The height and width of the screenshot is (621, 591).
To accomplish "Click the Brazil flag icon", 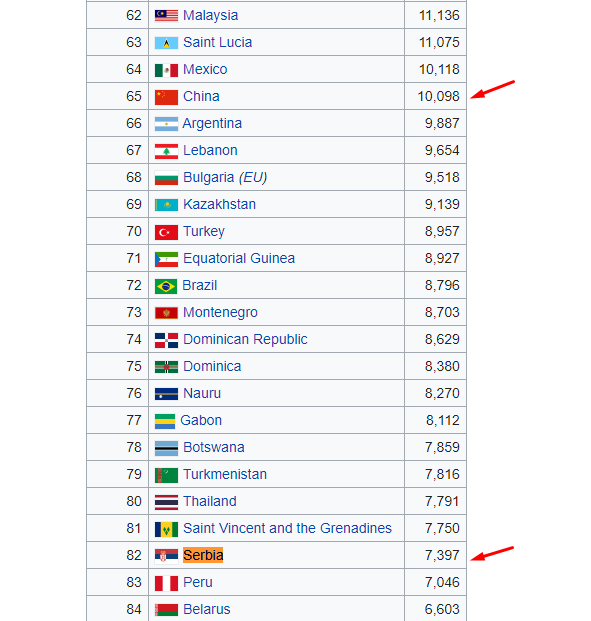I will [x=166, y=286].
